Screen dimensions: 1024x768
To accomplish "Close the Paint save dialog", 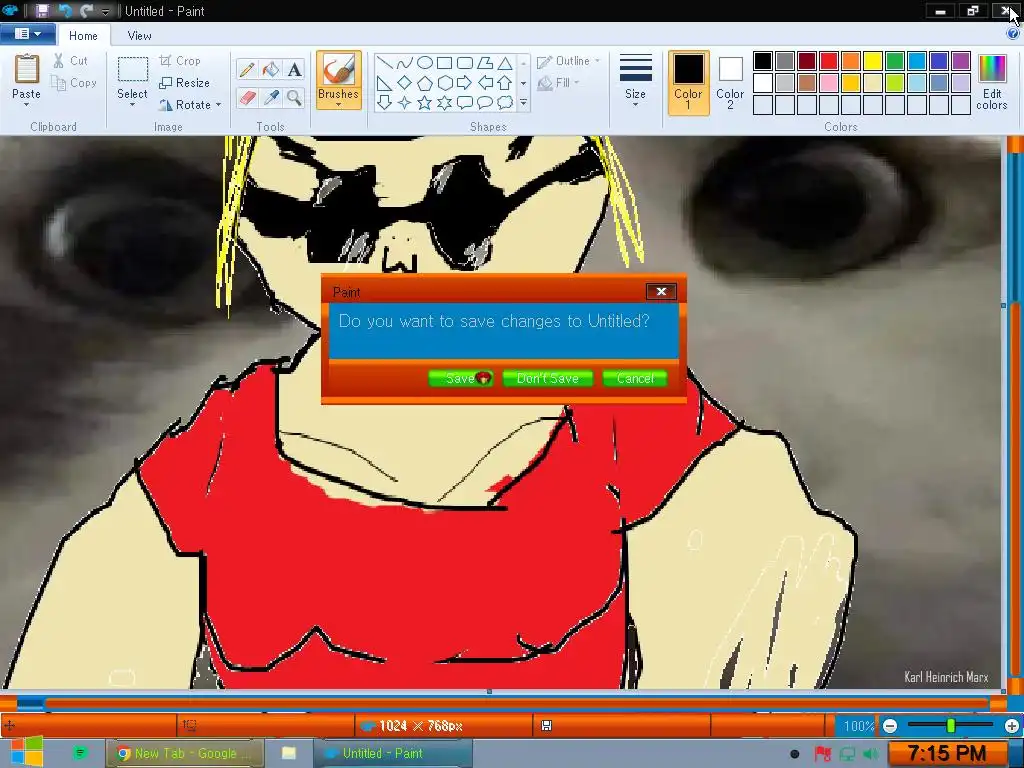I will point(661,291).
